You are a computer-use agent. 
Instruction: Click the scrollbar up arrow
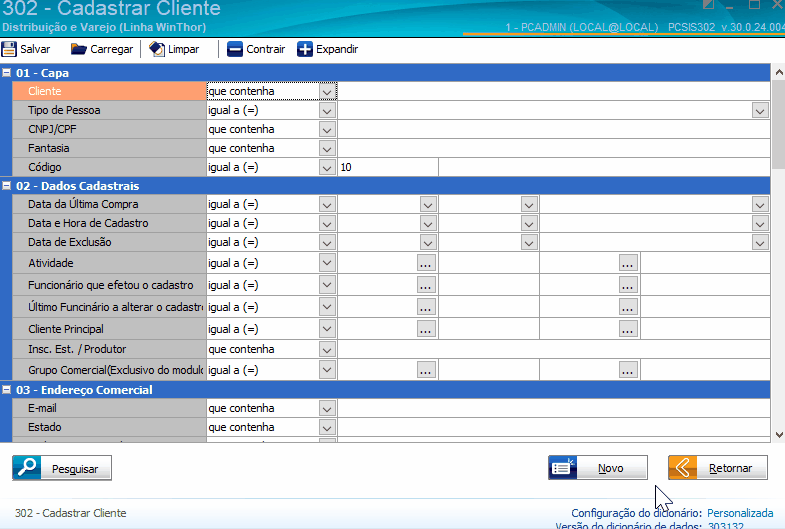point(779,73)
